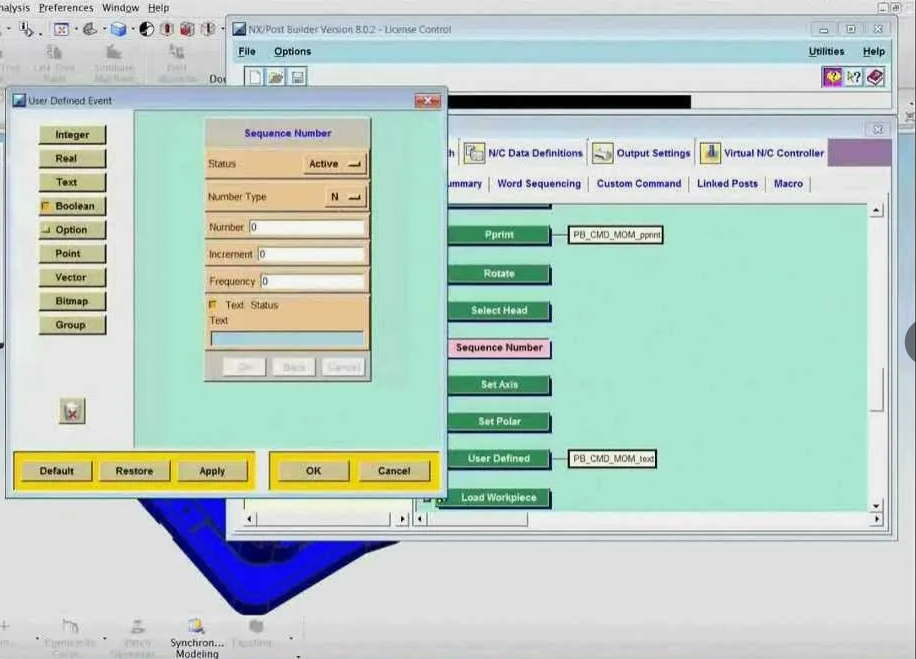Click the blue cube icon in NX toolbar

pyautogui.click(x=119, y=29)
